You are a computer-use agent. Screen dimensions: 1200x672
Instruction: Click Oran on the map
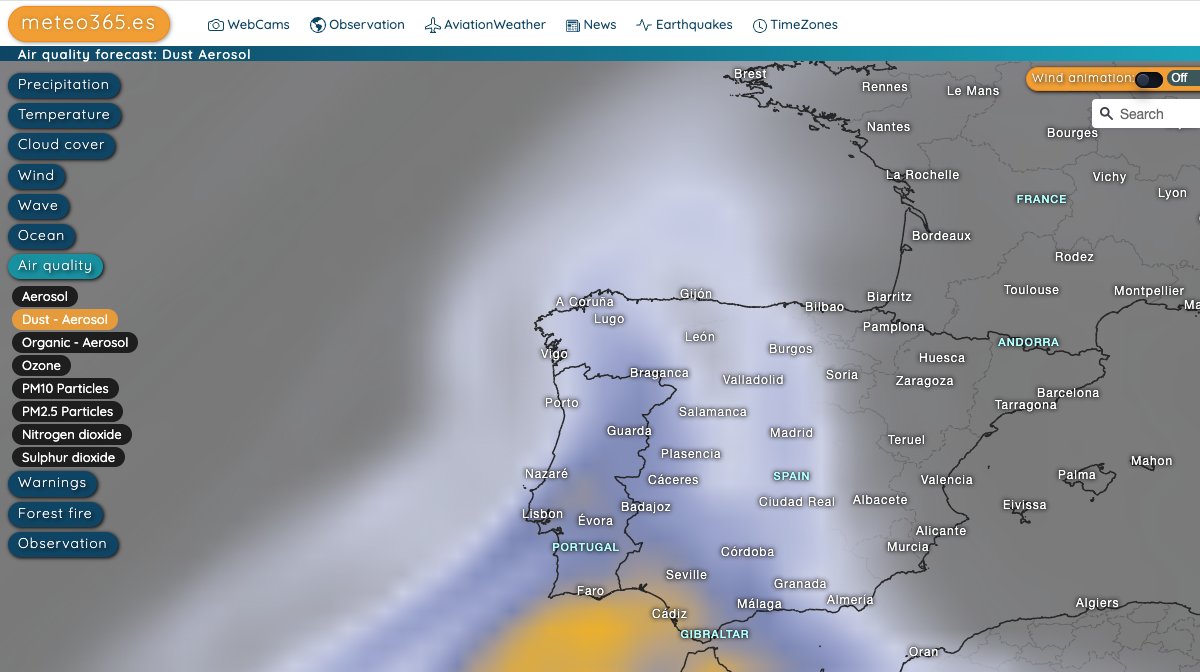click(x=923, y=652)
